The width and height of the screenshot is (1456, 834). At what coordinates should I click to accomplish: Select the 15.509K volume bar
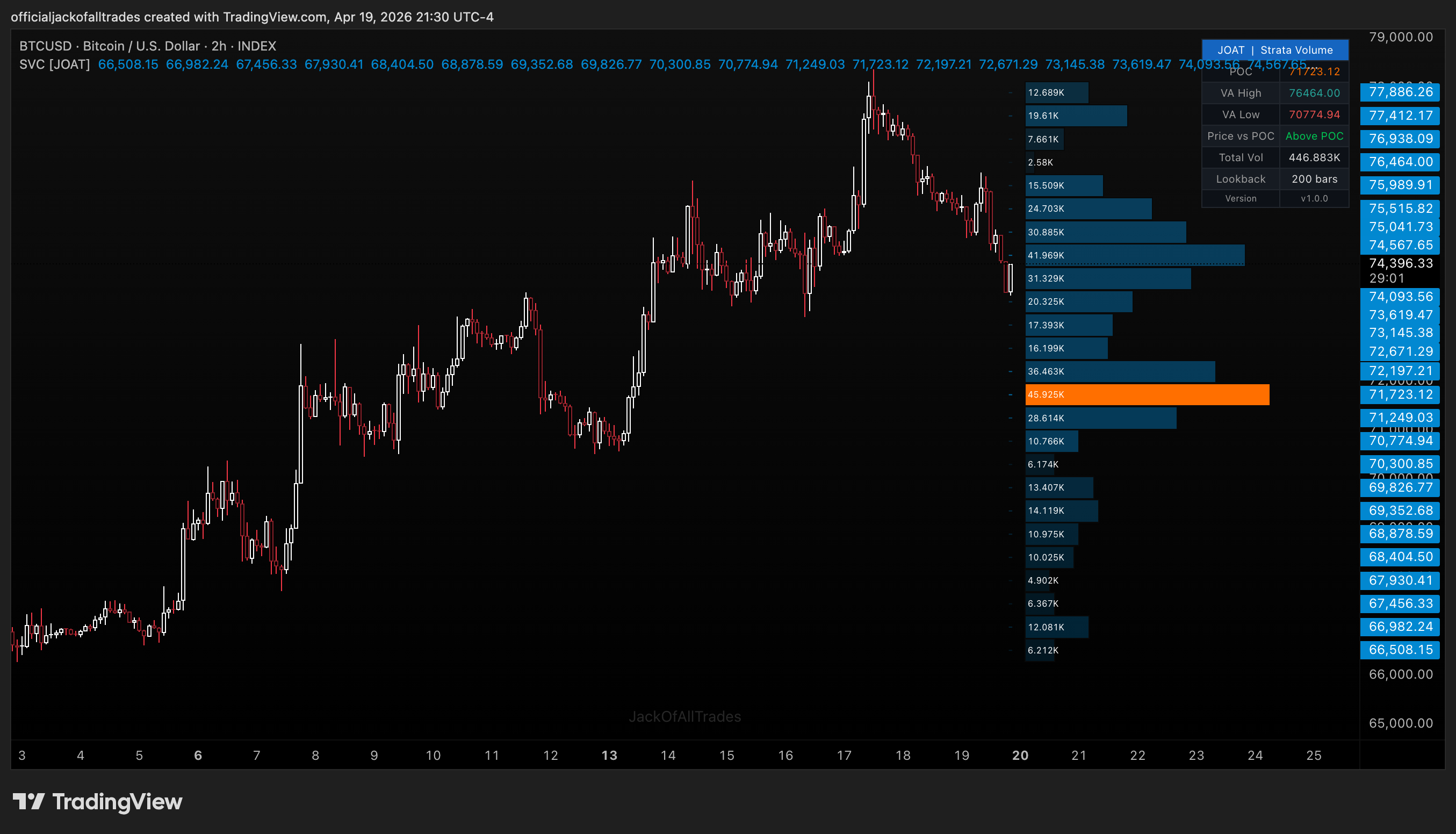1064,185
